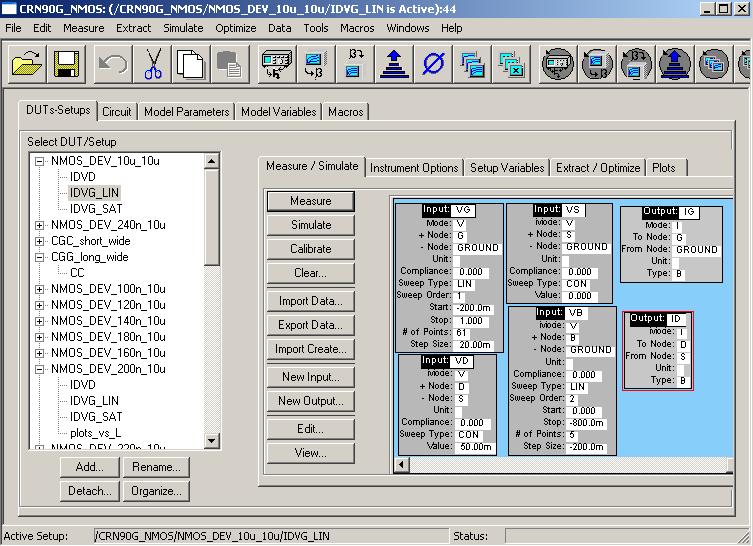Screen dimensions: 753x546
Task: Click the round Simulate-all icon
Action: (597, 64)
